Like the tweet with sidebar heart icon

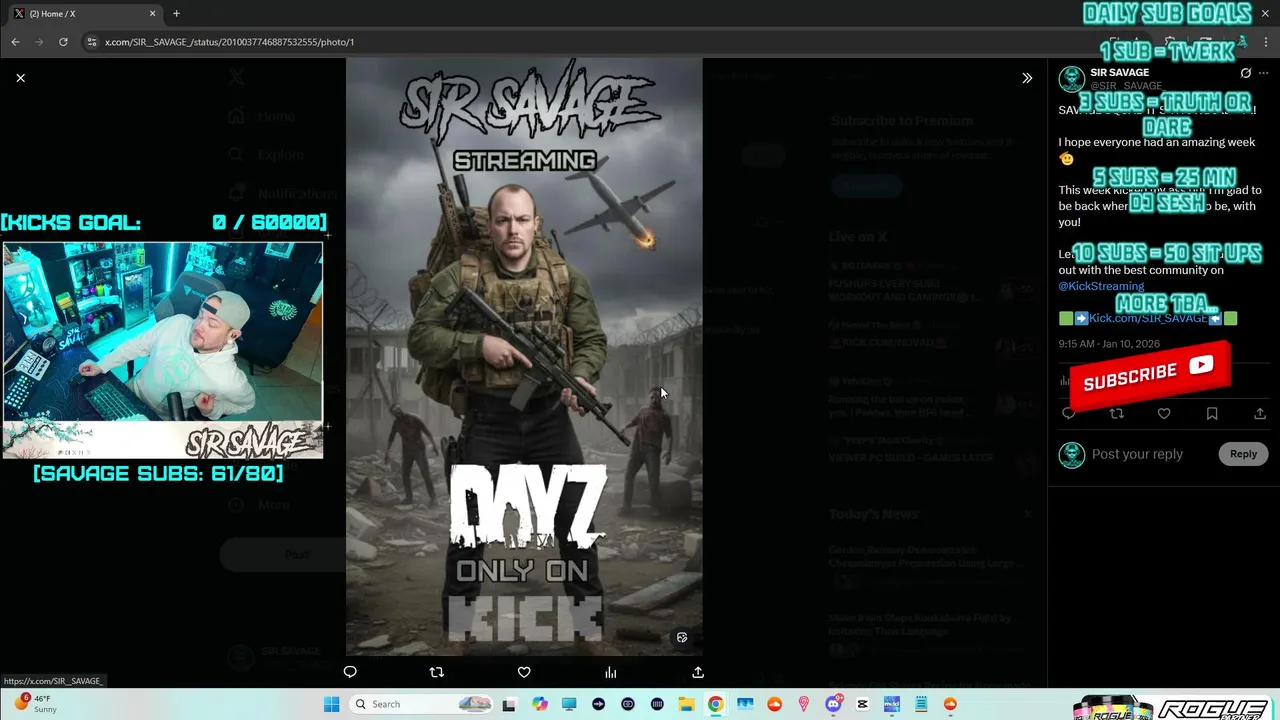click(1164, 413)
